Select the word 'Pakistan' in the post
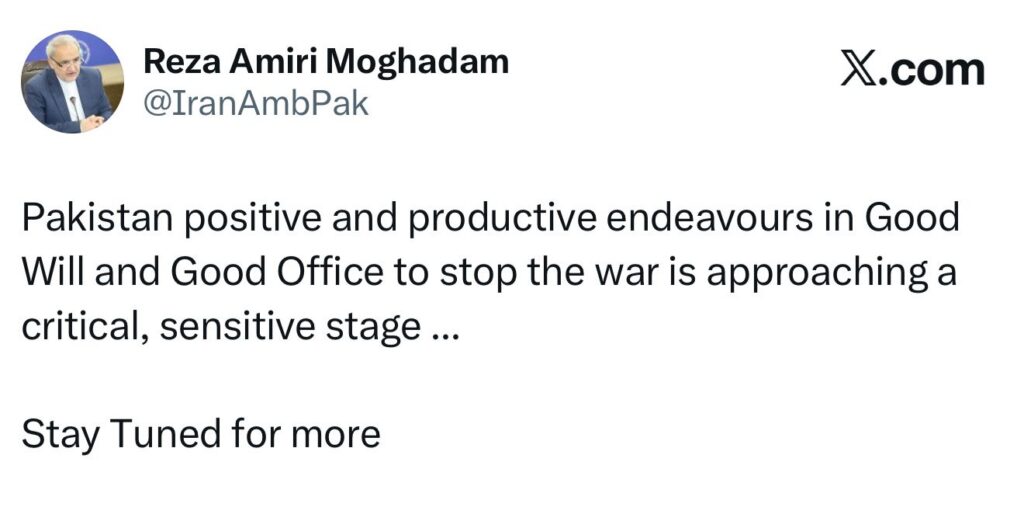The image size is (1024, 514). [97, 218]
